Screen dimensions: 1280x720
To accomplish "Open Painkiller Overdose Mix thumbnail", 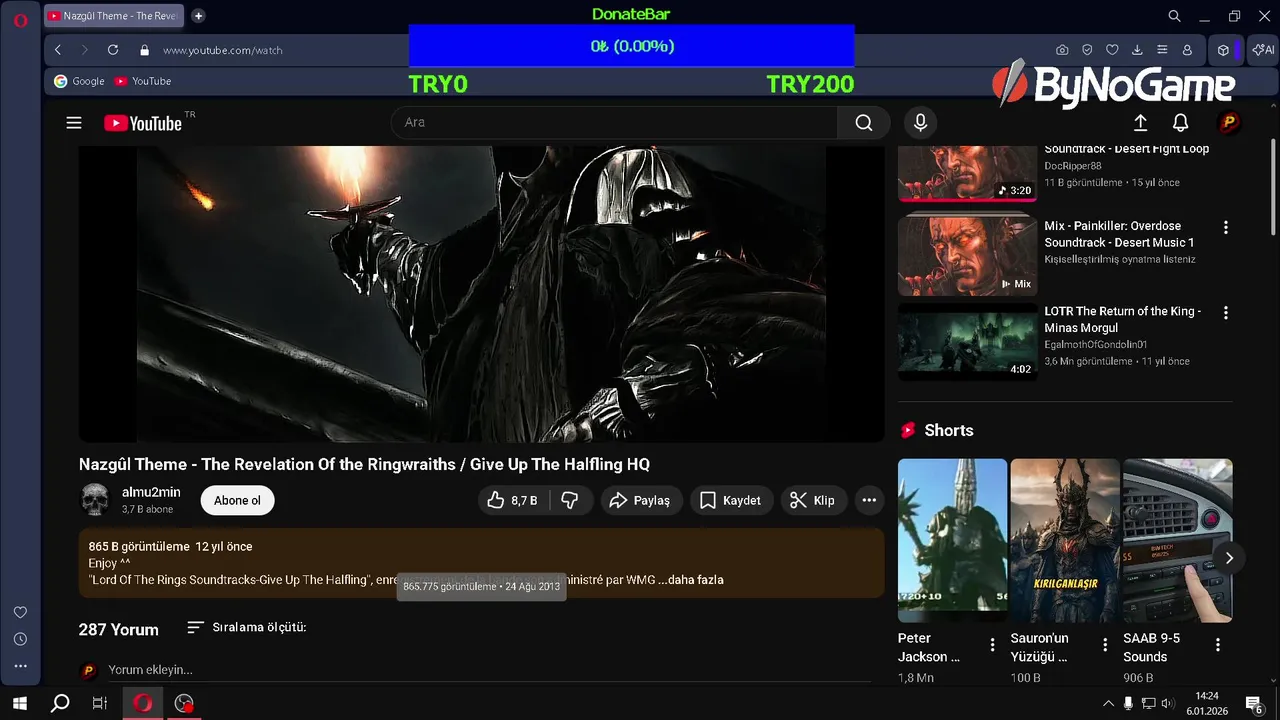I will click(967, 256).
